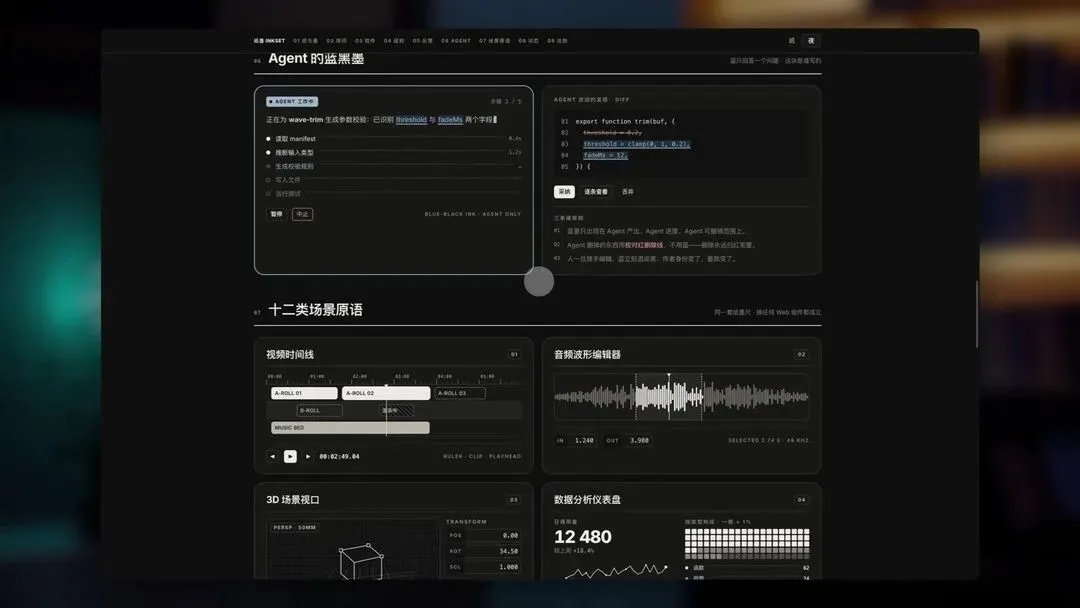This screenshot has width=1080, height=608.
Task: Click the wireframe cube in 3D viewport
Action: tap(361, 561)
